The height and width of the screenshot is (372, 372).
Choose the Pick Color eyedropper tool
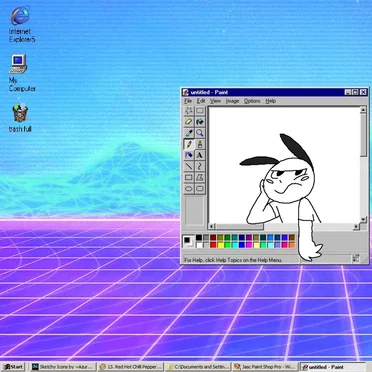[189, 133]
